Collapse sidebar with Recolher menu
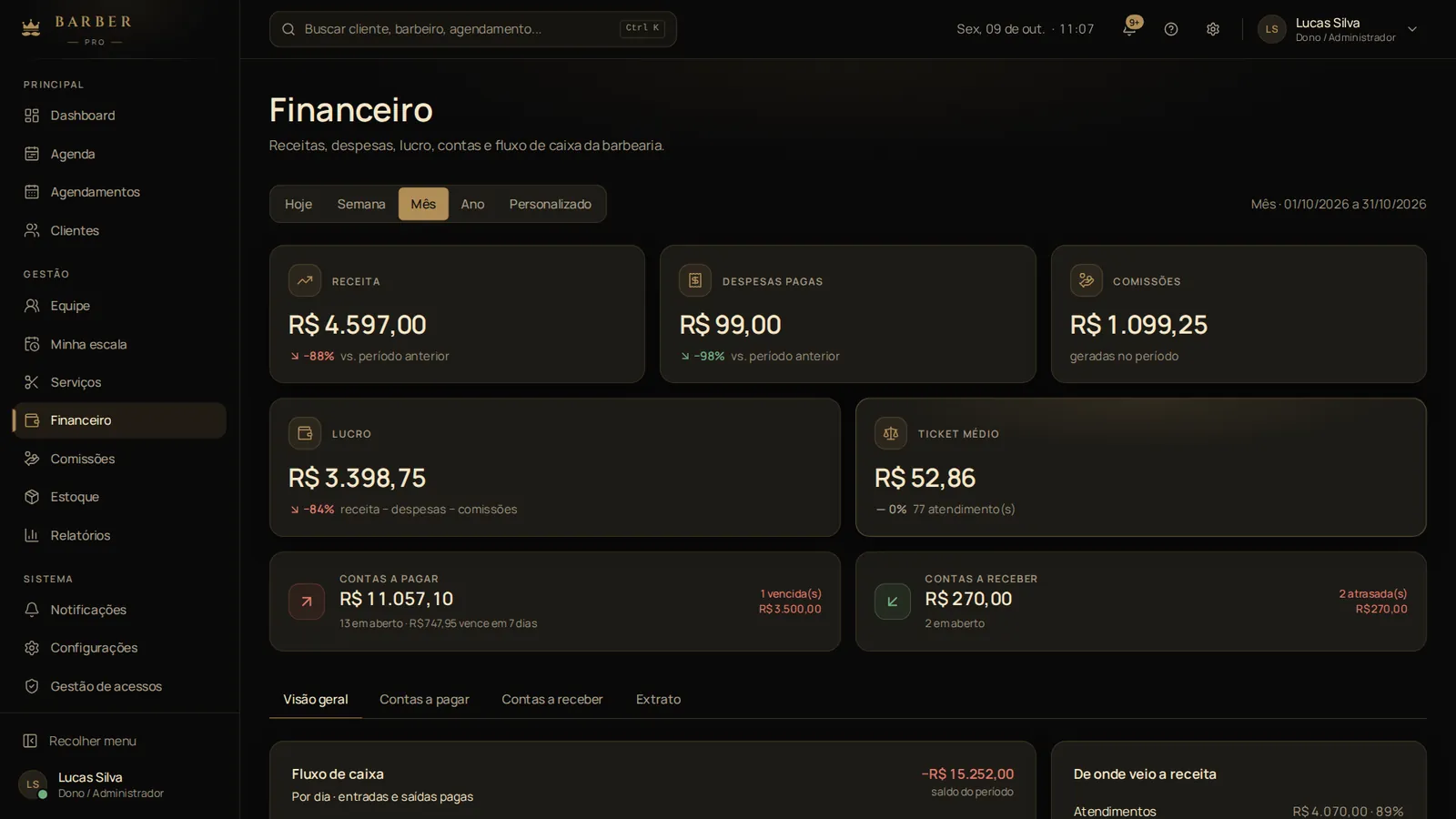Image resolution: width=1456 pixels, height=819 pixels. click(119, 741)
